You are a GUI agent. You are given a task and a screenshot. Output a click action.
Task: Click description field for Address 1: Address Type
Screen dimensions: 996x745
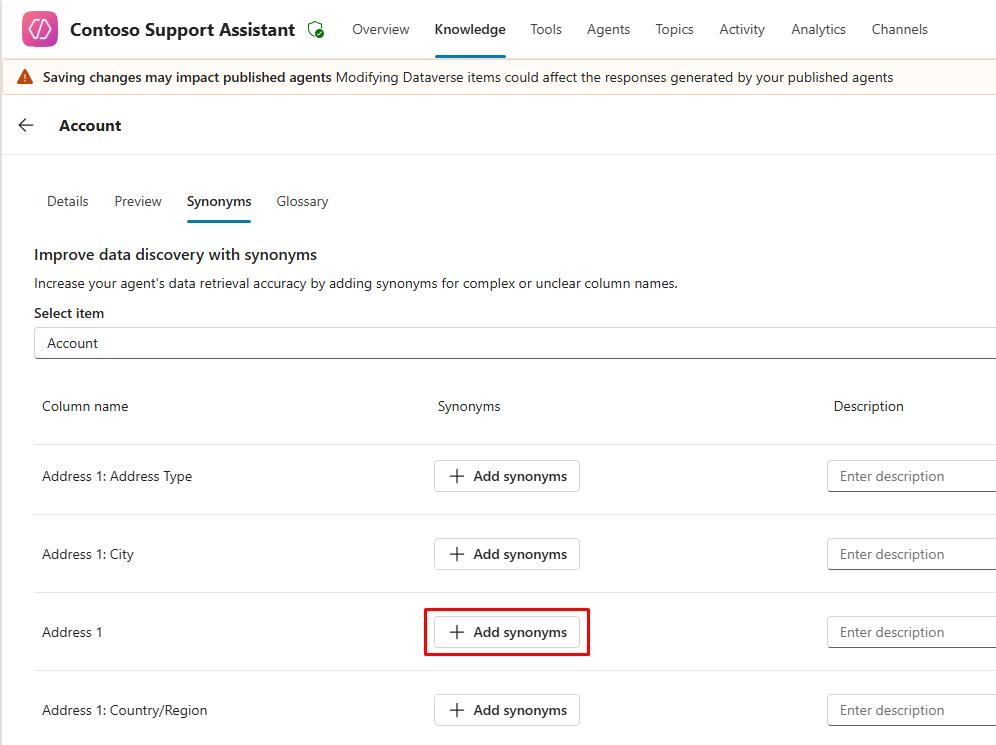(x=911, y=476)
